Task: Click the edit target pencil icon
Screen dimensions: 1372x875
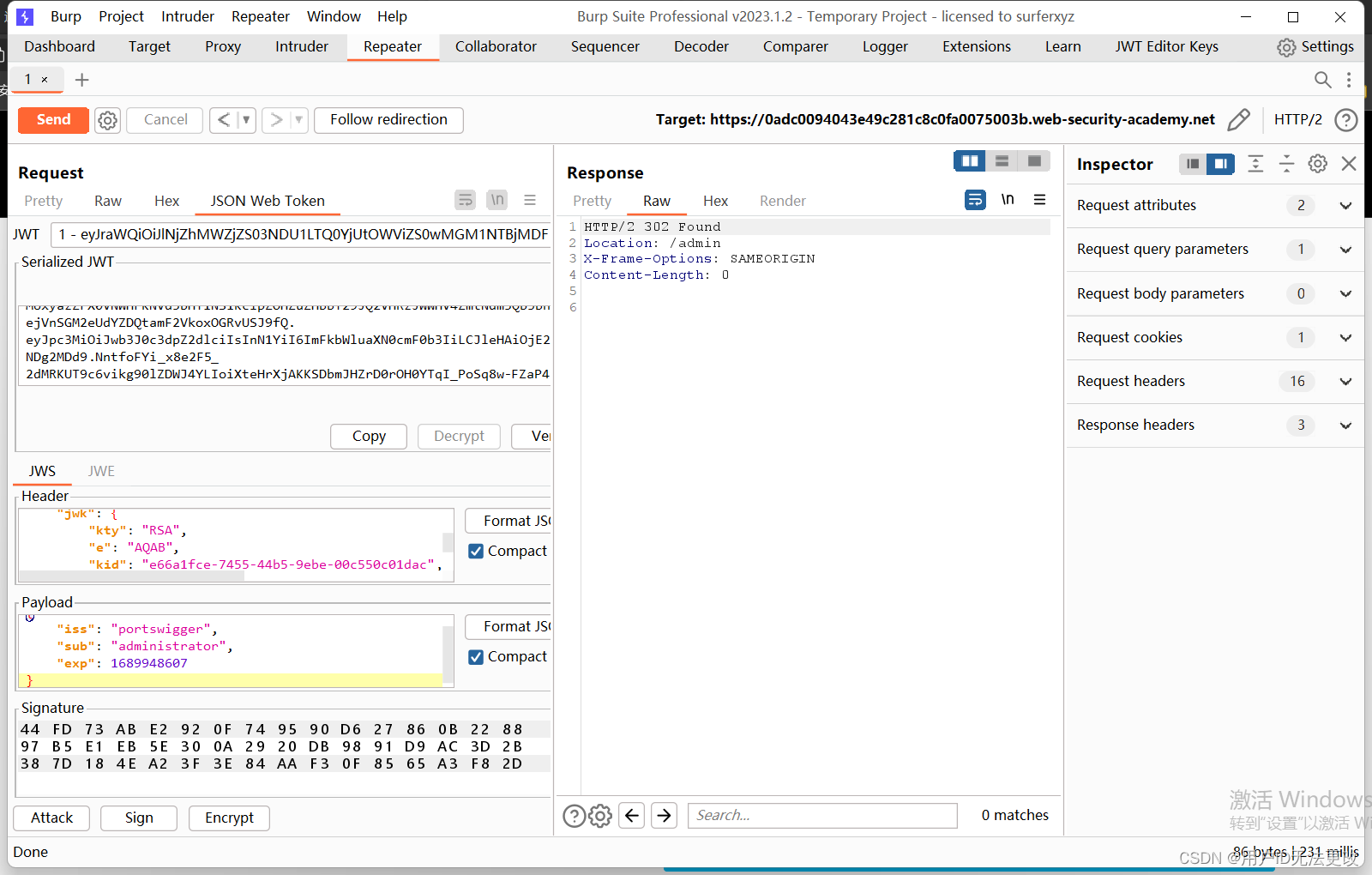Action: tap(1238, 120)
